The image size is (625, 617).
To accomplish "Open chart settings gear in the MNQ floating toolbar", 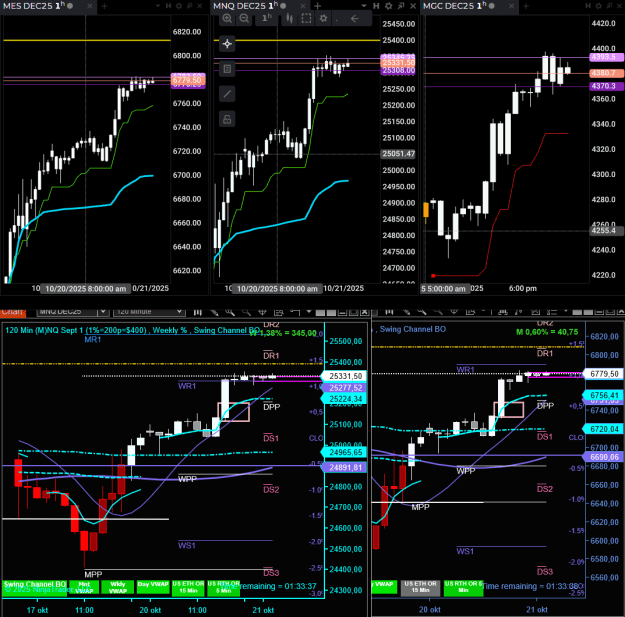I will [x=323, y=18].
